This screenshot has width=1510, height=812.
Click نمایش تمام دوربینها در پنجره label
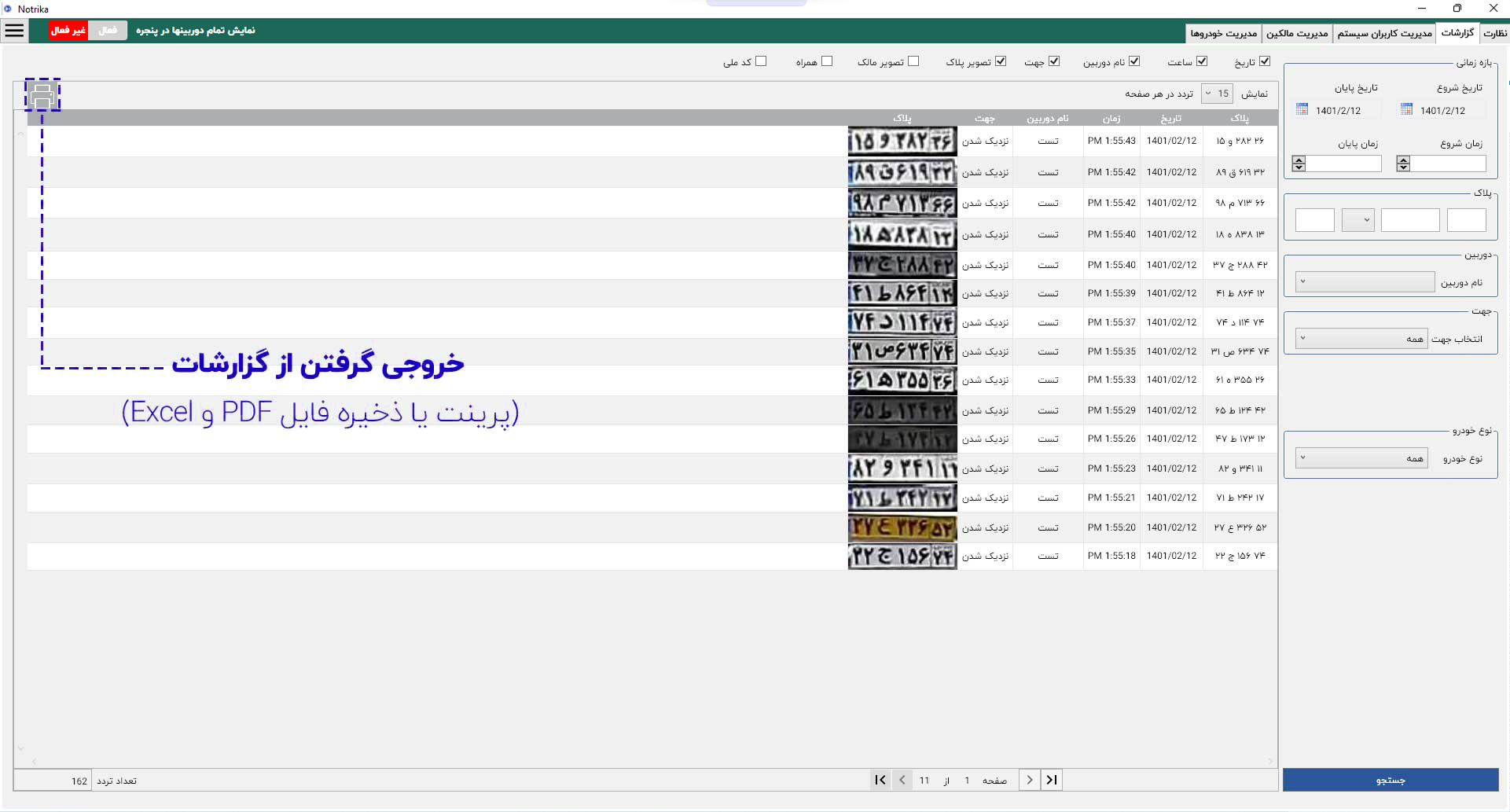pyautogui.click(x=196, y=31)
